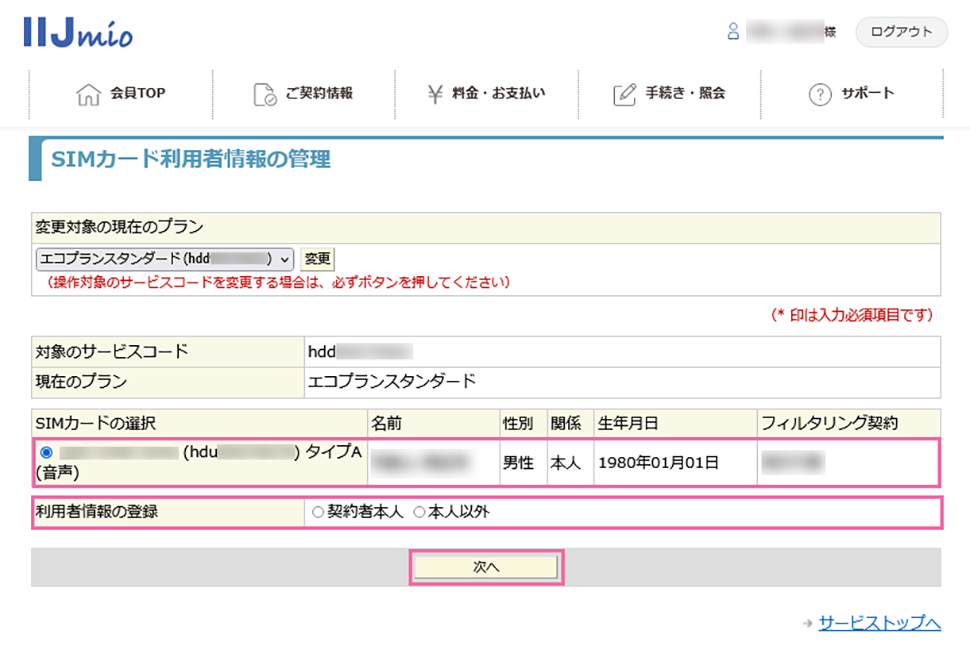
Task: Open the エコプランスタンダード plan dropdown
Action: click(x=165, y=258)
